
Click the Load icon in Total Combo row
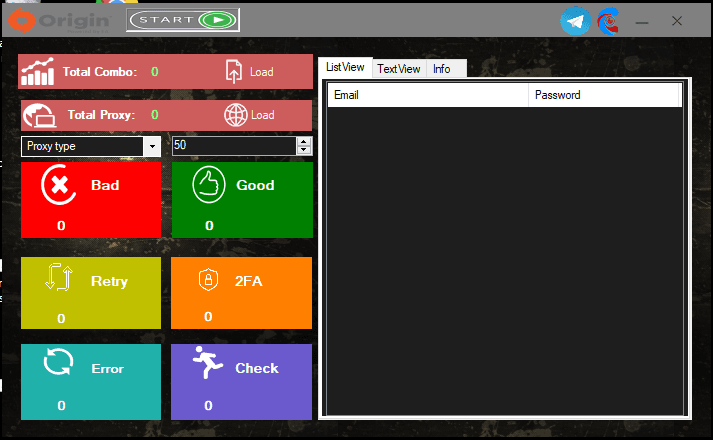point(234,71)
